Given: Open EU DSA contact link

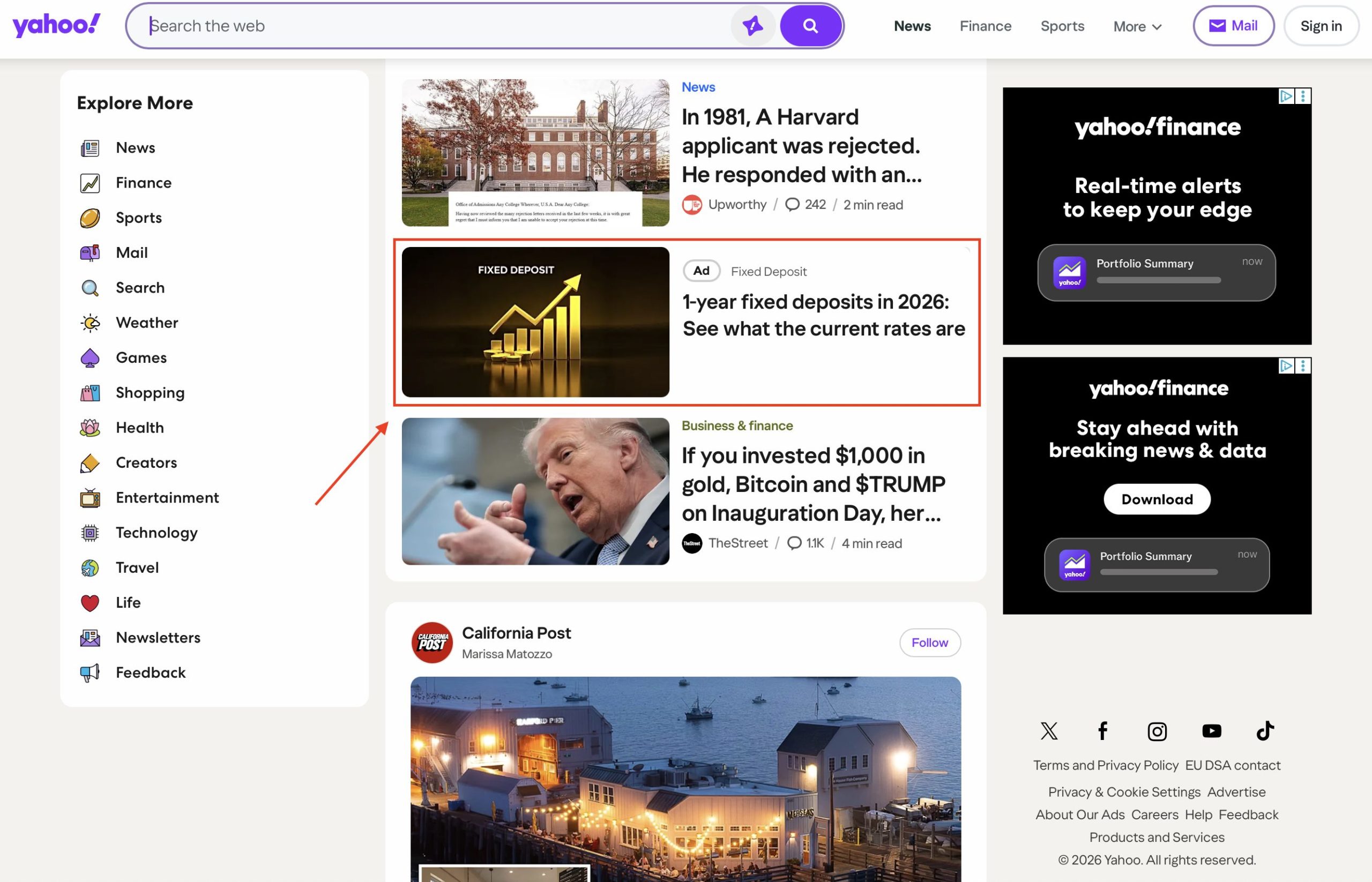Looking at the screenshot, I should click(x=1232, y=765).
